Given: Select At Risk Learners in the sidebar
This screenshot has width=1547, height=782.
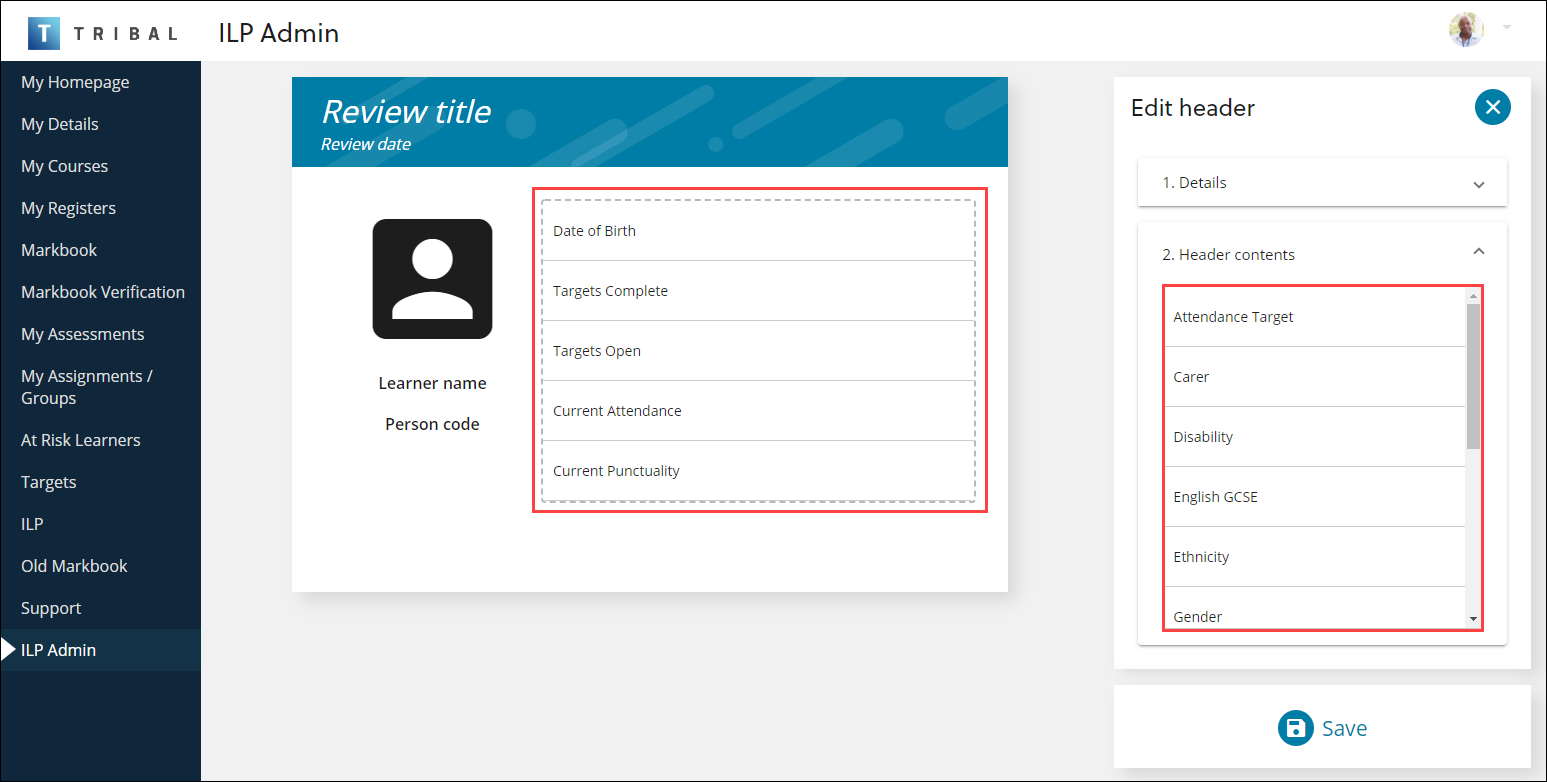Looking at the screenshot, I should click(81, 440).
